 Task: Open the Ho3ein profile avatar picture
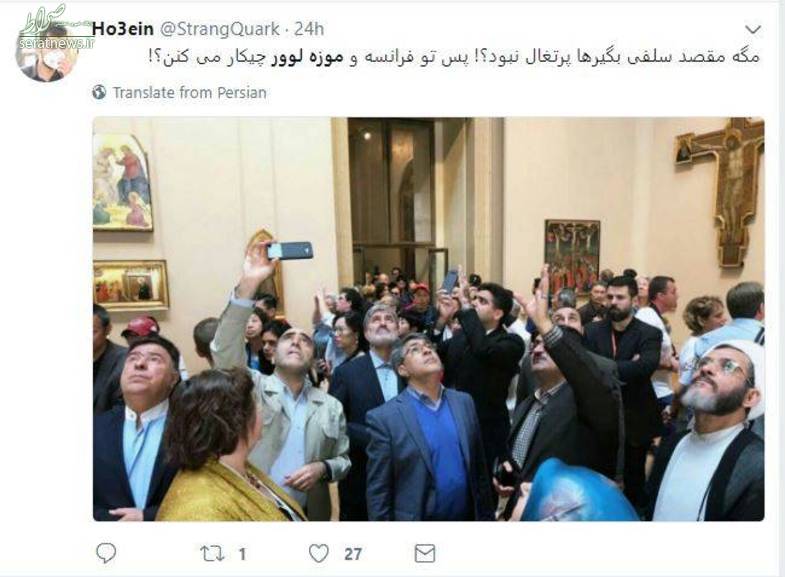(x=47, y=54)
